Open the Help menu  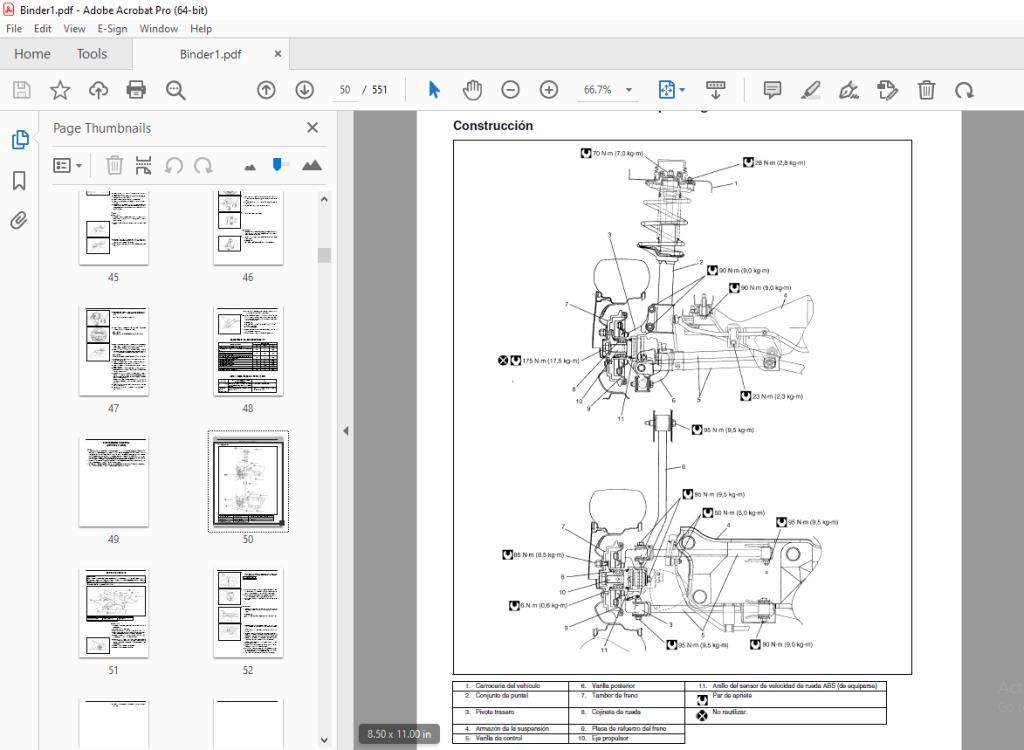pyautogui.click(x=200, y=29)
